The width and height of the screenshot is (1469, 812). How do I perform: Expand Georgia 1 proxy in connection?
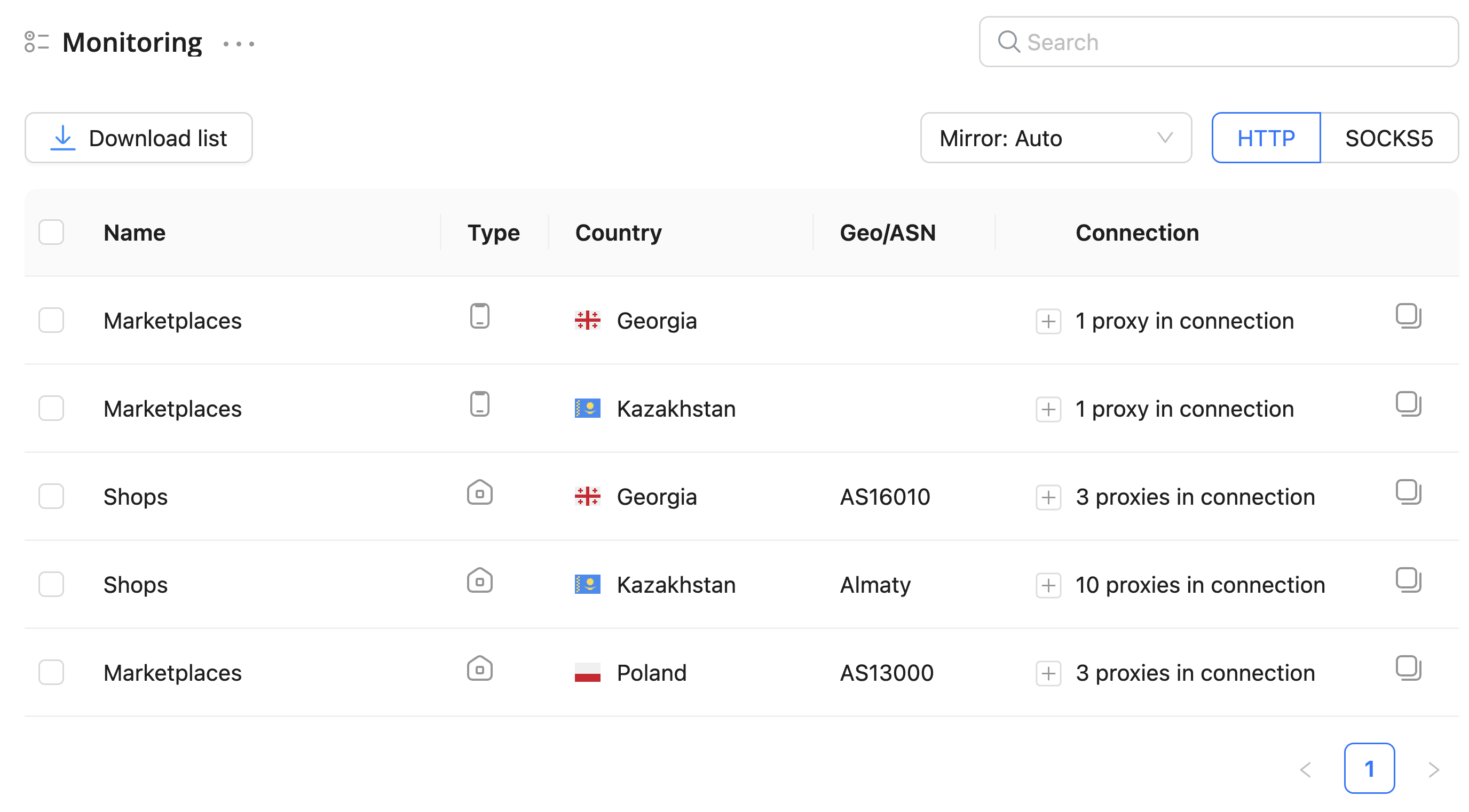pos(1048,321)
